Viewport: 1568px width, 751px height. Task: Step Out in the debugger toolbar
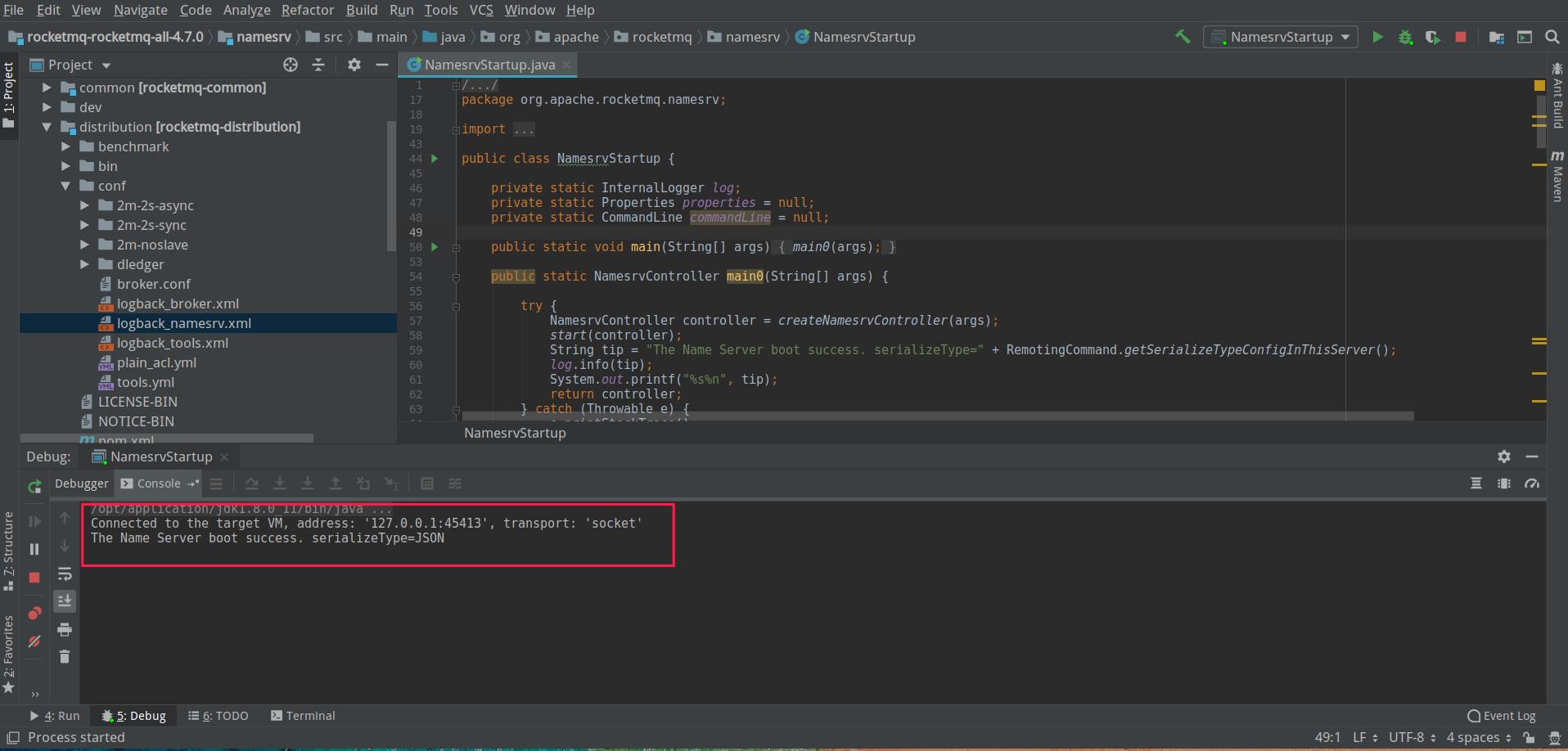coord(336,483)
